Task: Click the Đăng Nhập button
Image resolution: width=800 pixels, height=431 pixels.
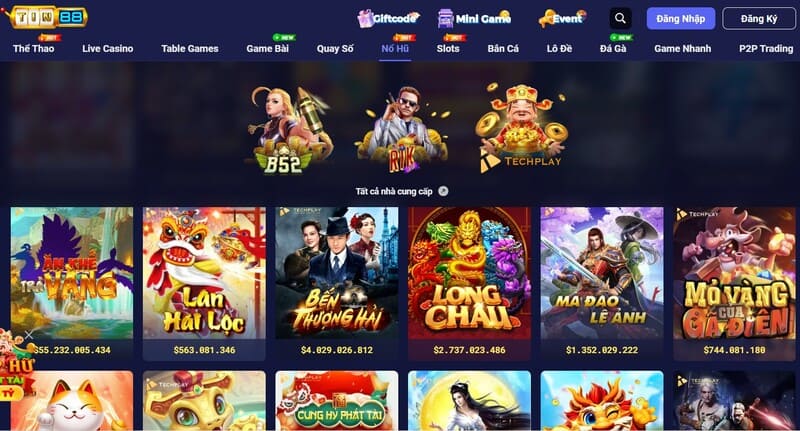Action: [681, 19]
